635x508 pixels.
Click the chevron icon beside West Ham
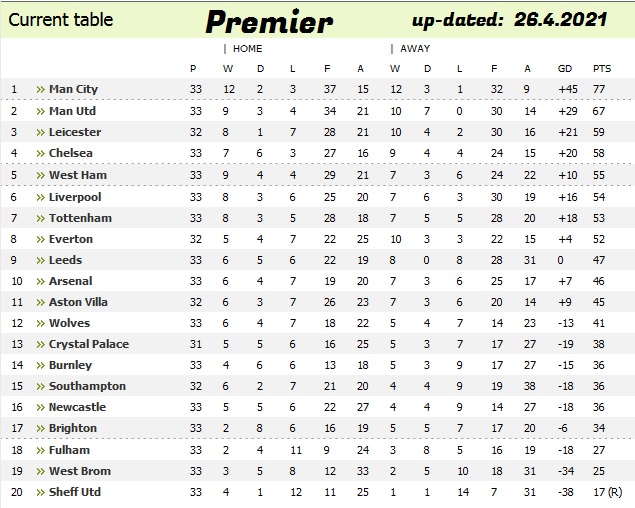pos(40,175)
